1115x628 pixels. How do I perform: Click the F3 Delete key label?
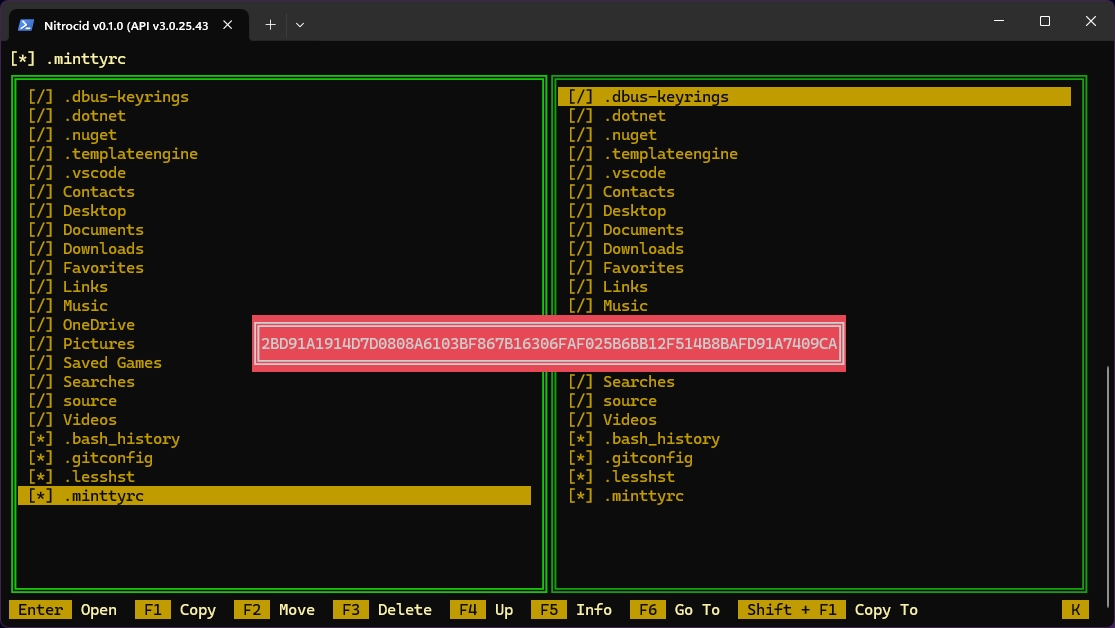tap(387, 610)
